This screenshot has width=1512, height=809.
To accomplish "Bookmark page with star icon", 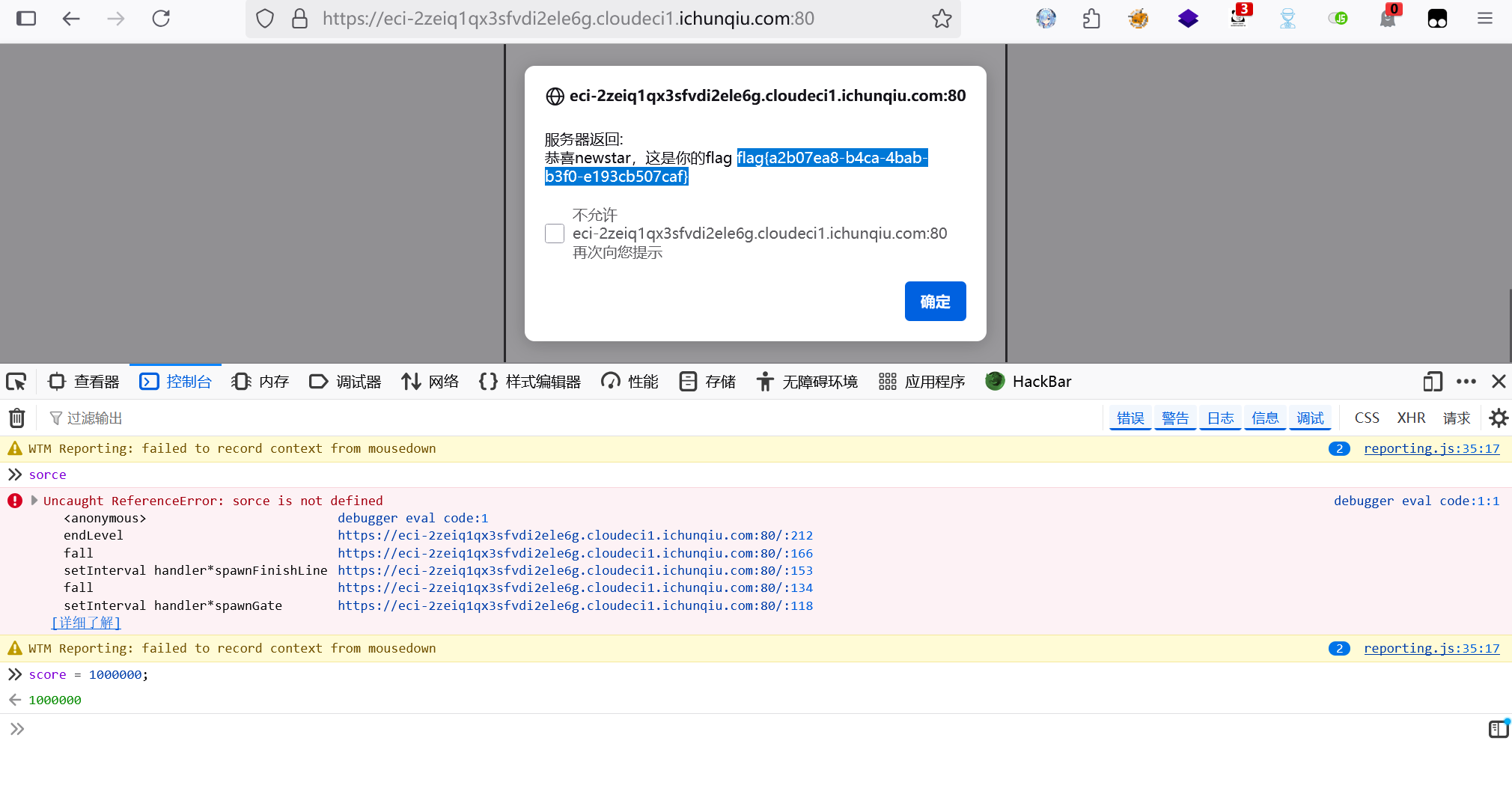I will (x=942, y=19).
